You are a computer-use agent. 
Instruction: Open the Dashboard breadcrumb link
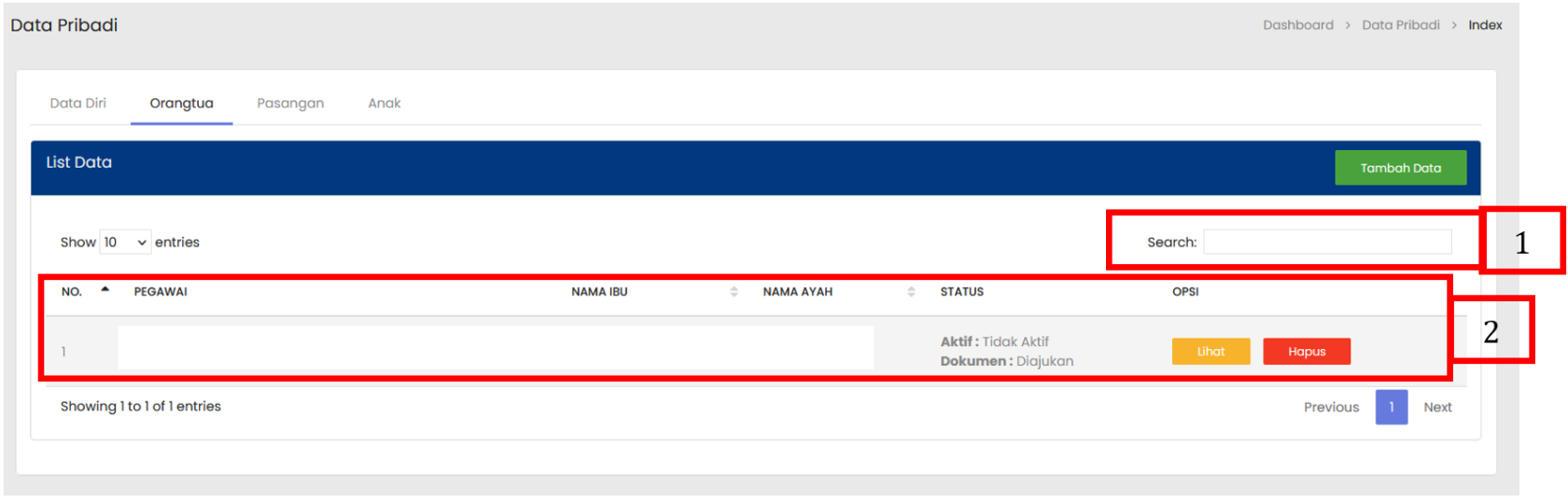click(1297, 25)
